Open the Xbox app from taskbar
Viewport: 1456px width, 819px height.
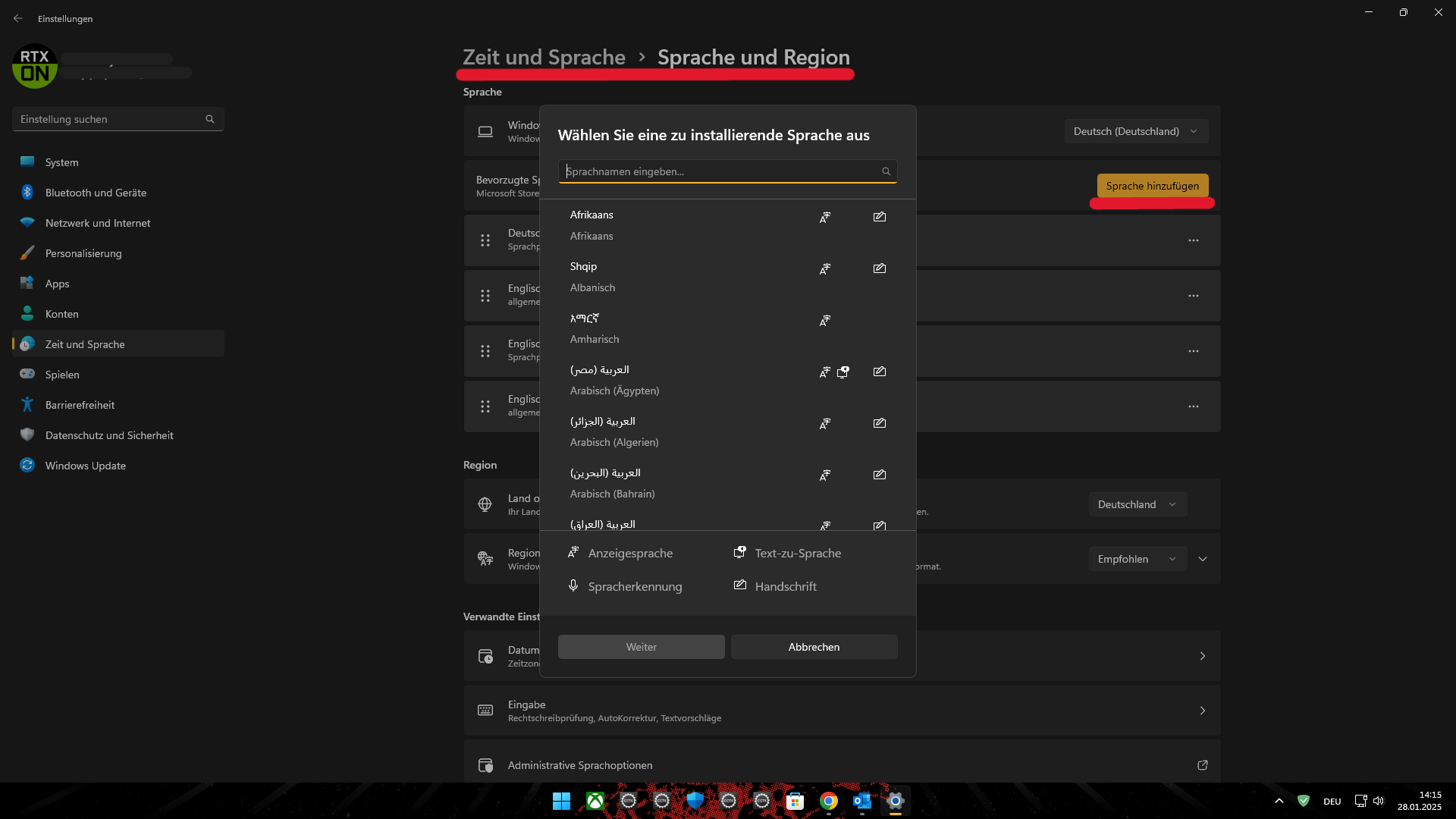pos(595,801)
